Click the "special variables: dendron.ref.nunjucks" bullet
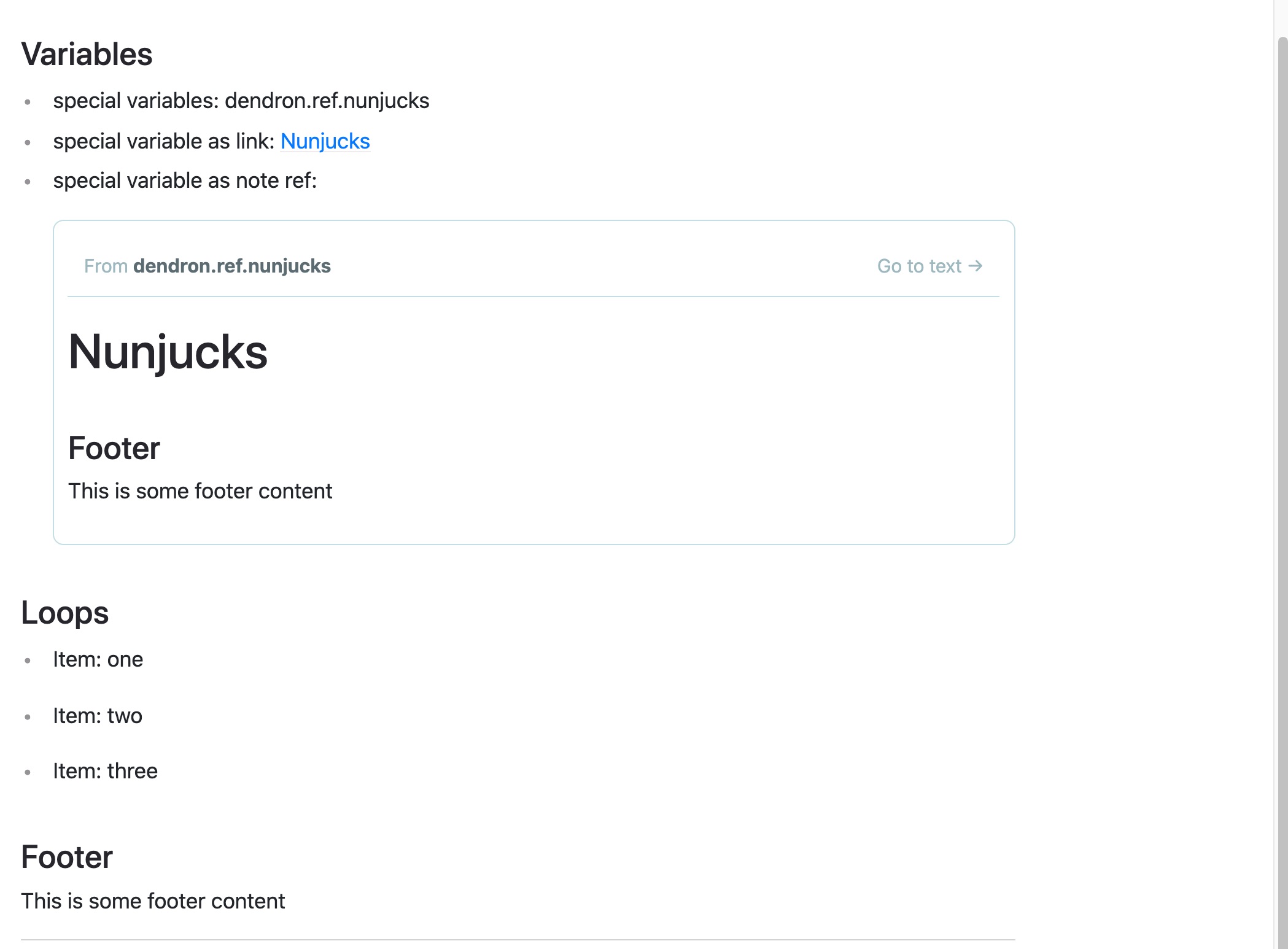This screenshot has width=1288, height=949. point(241,101)
